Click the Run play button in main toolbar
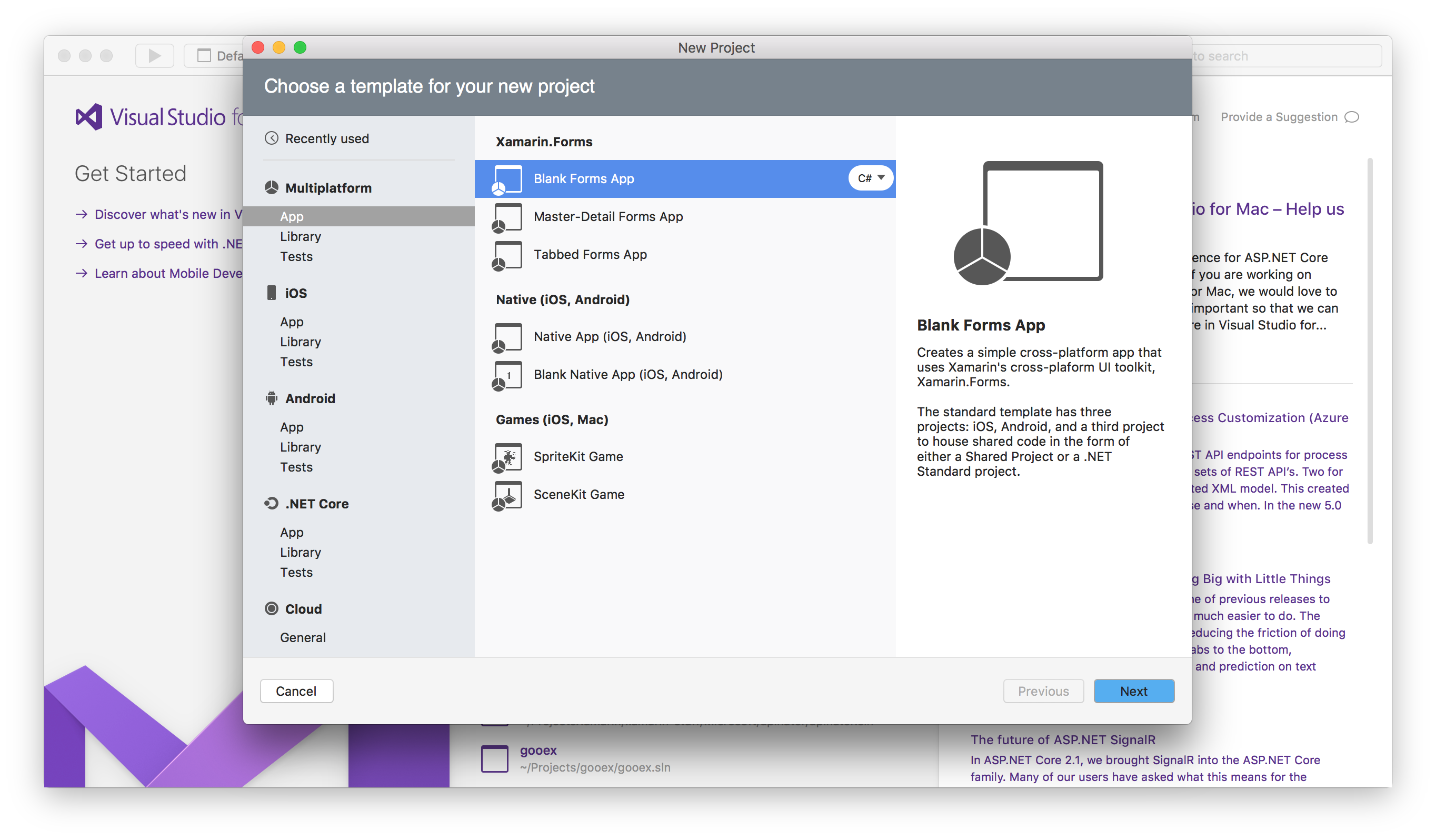1436x840 pixels. coord(154,55)
